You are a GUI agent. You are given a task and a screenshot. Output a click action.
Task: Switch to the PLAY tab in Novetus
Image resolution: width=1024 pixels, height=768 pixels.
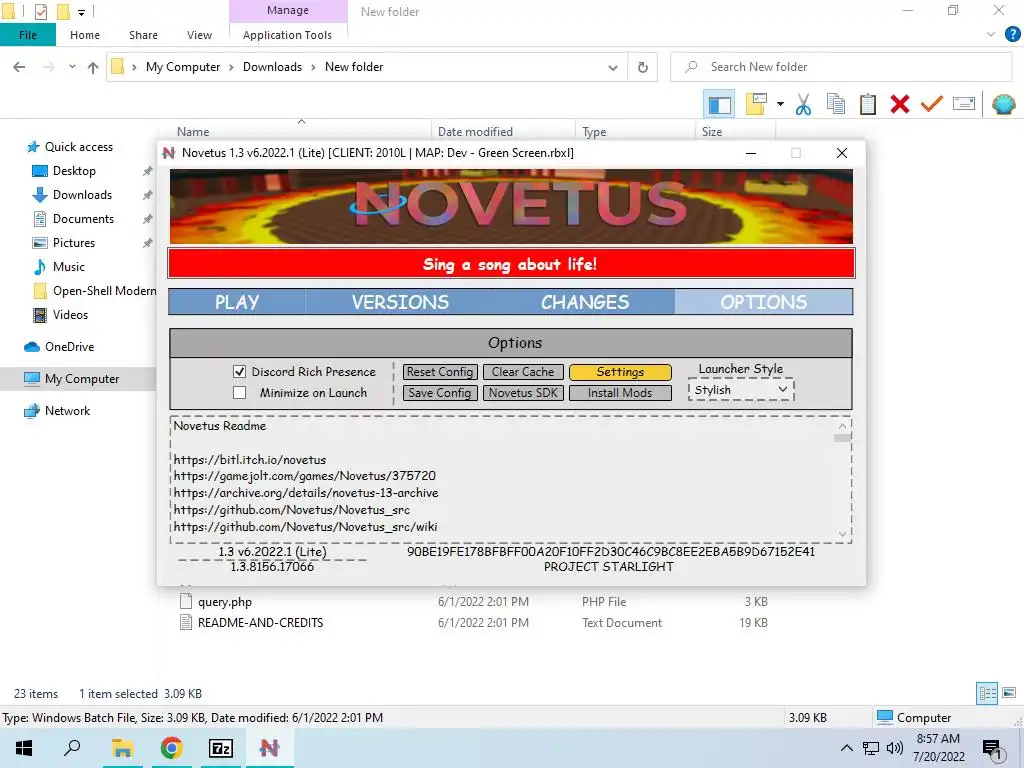237,302
